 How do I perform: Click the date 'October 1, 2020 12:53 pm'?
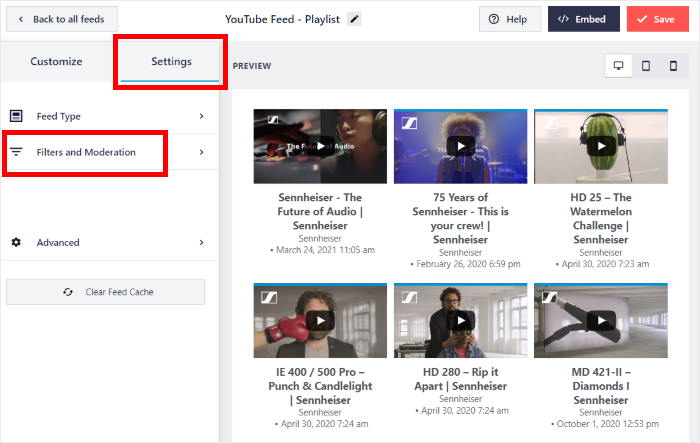(x=608, y=424)
